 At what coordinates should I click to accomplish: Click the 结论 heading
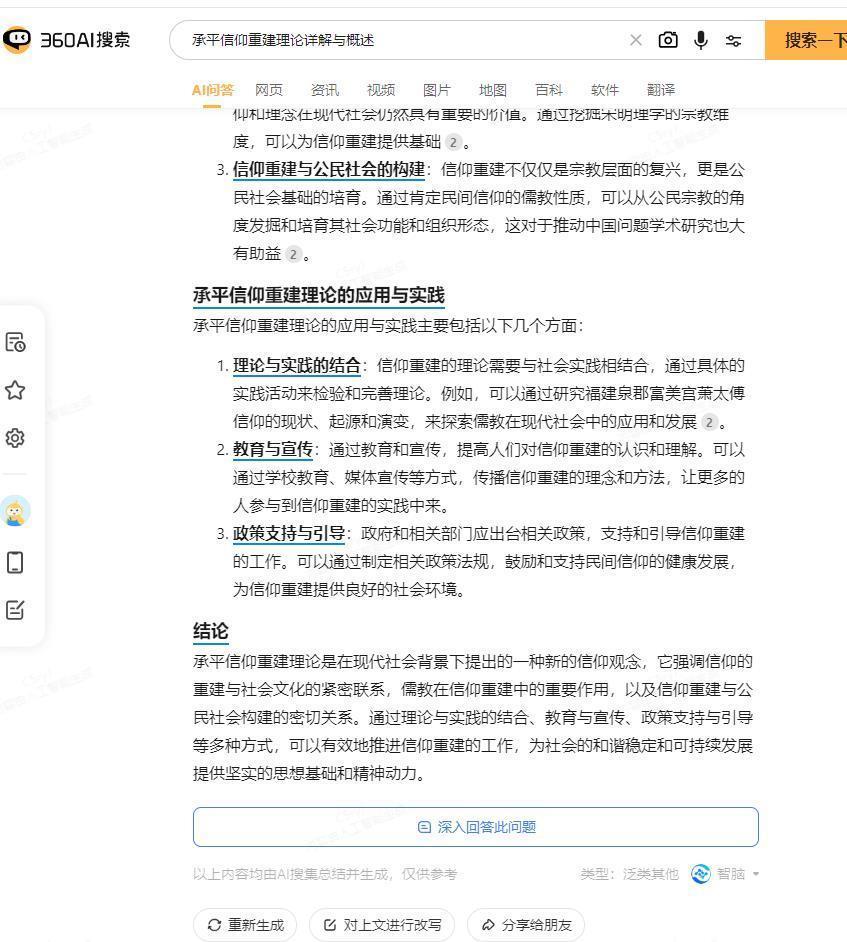click(211, 631)
